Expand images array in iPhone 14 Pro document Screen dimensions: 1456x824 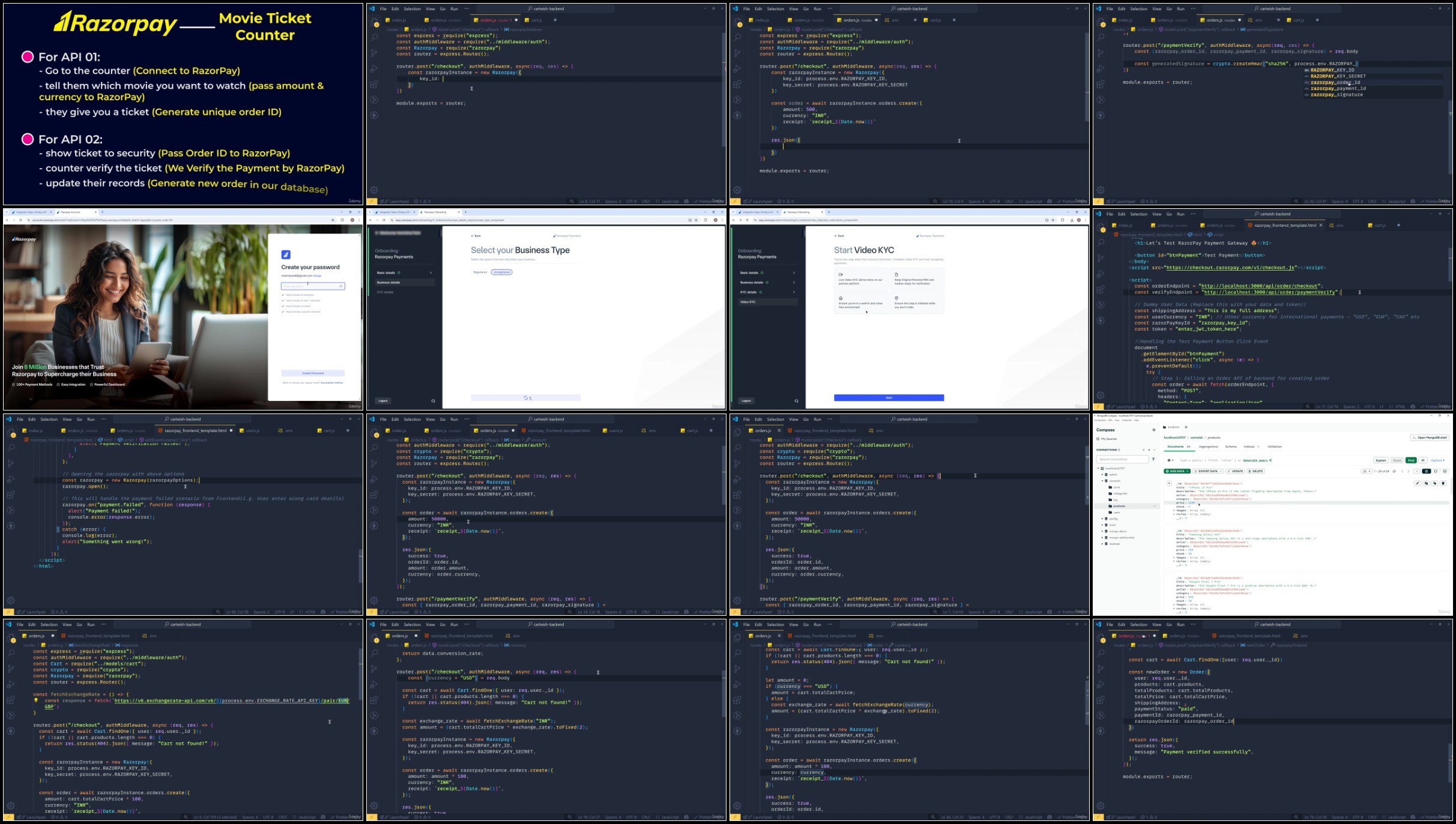pyautogui.click(x=1174, y=510)
